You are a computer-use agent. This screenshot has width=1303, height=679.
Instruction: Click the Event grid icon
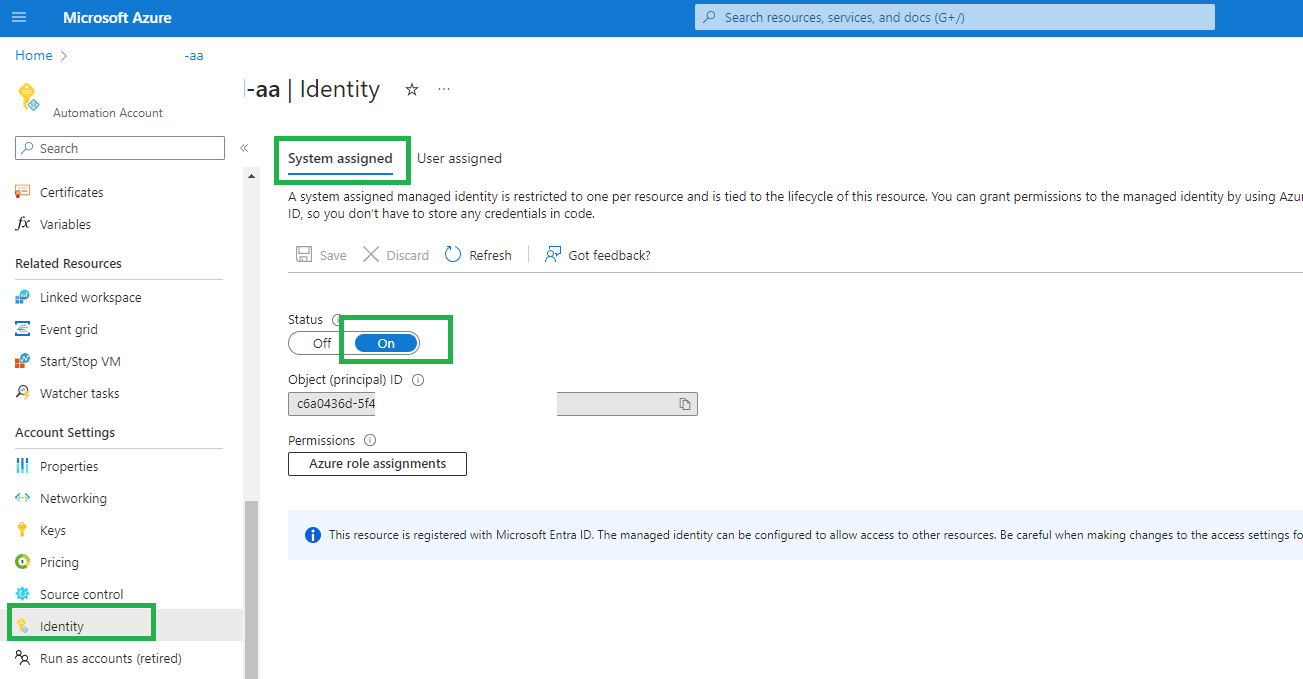click(23, 329)
